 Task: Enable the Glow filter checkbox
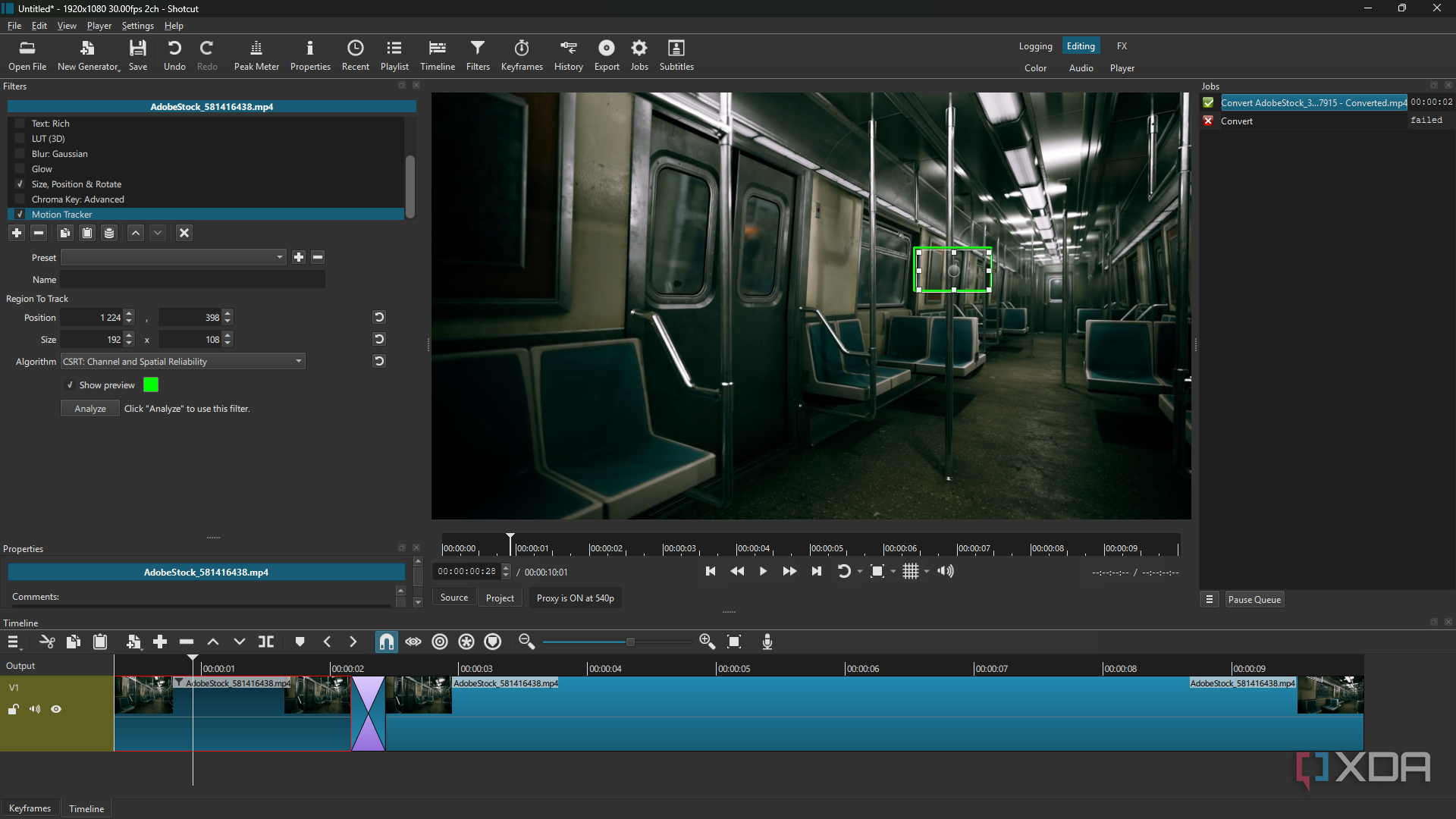pyautogui.click(x=20, y=169)
